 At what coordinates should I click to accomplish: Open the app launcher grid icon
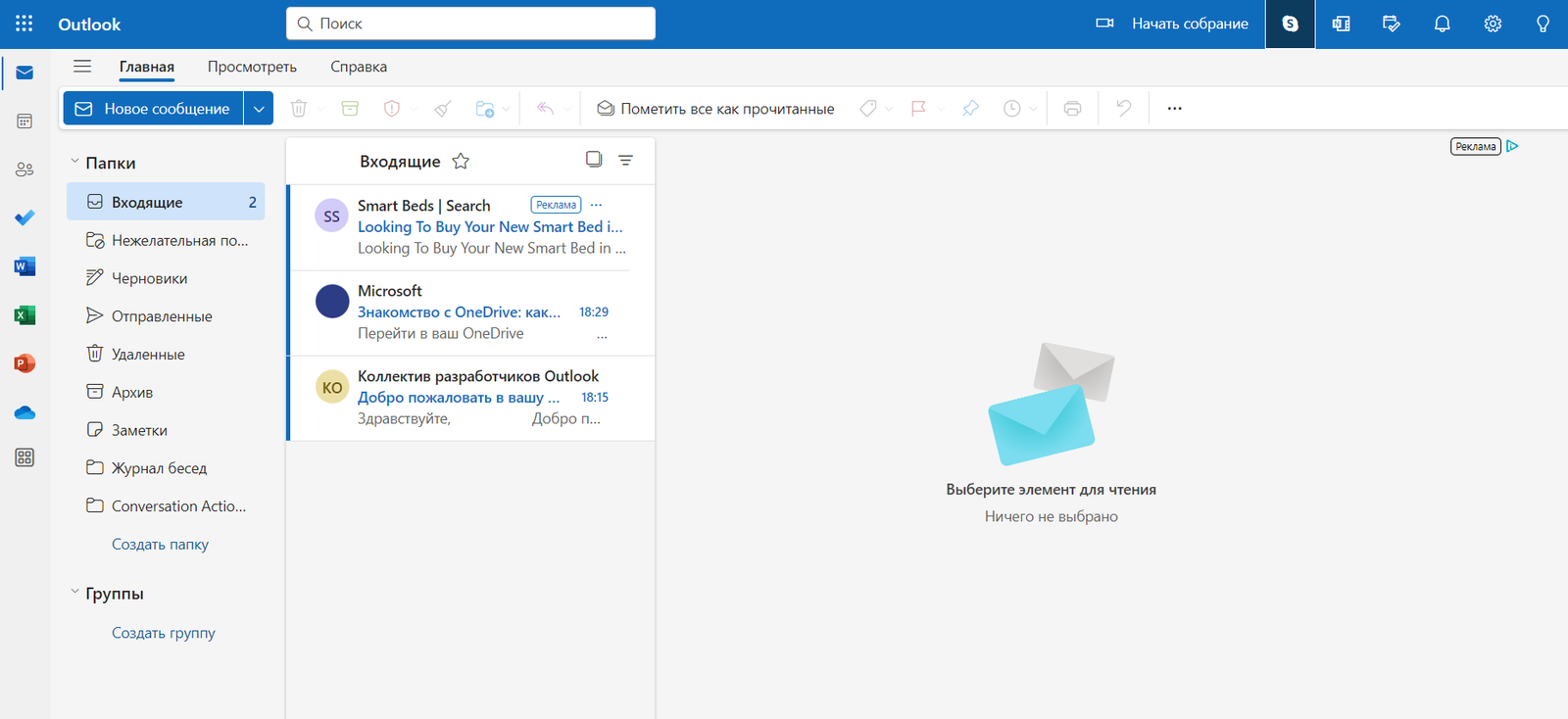pos(24,24)
